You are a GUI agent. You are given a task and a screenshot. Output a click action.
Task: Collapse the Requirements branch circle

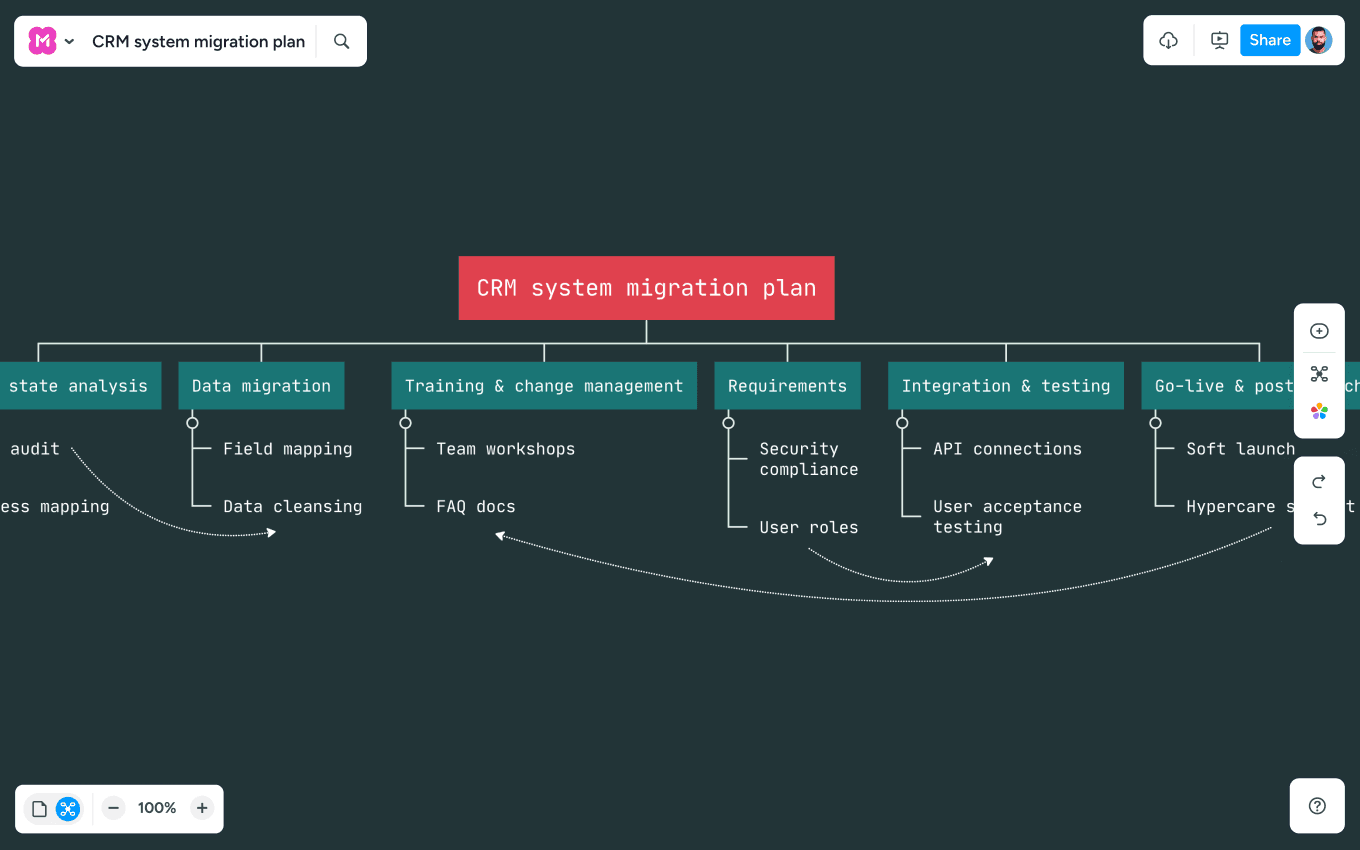coord(728,423)
